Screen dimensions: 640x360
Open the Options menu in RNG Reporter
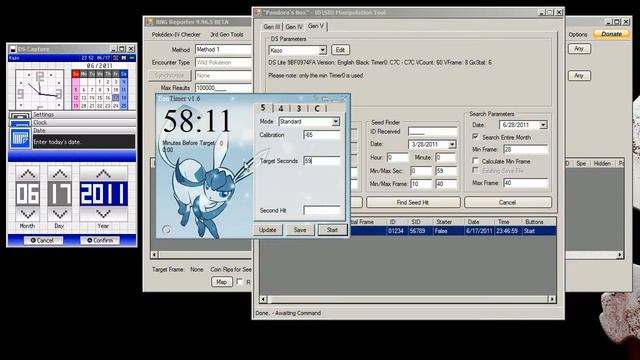(578, 35)
